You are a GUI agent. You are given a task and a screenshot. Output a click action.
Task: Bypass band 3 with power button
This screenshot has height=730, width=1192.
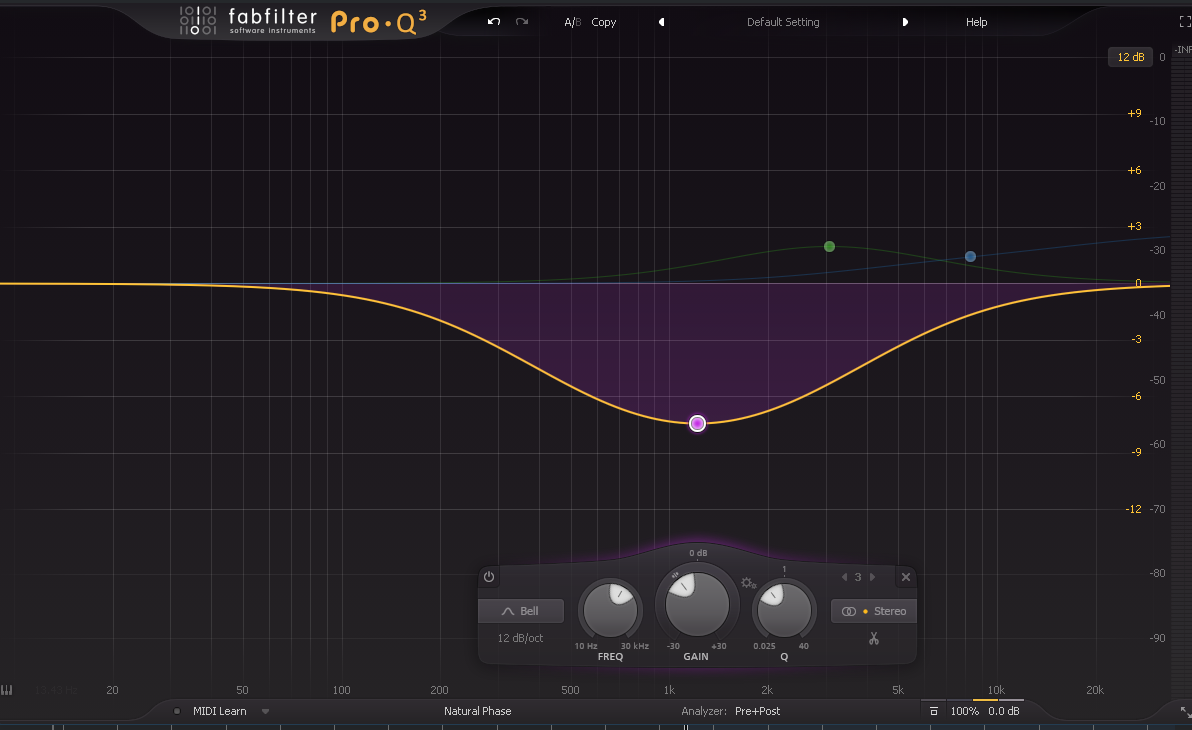(x=489, y=576)
